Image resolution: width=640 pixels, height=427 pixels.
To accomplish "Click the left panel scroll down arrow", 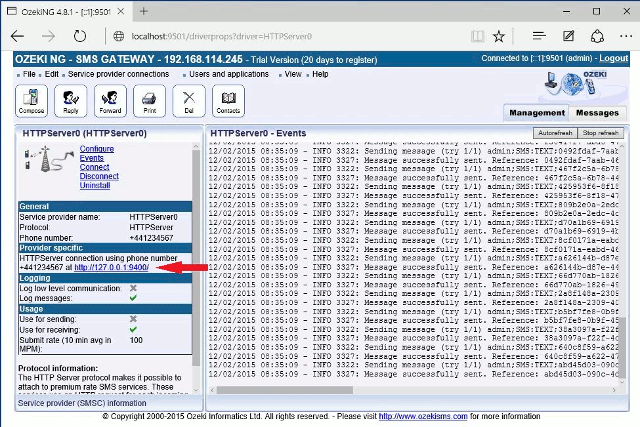I will (x=196, y=390).
